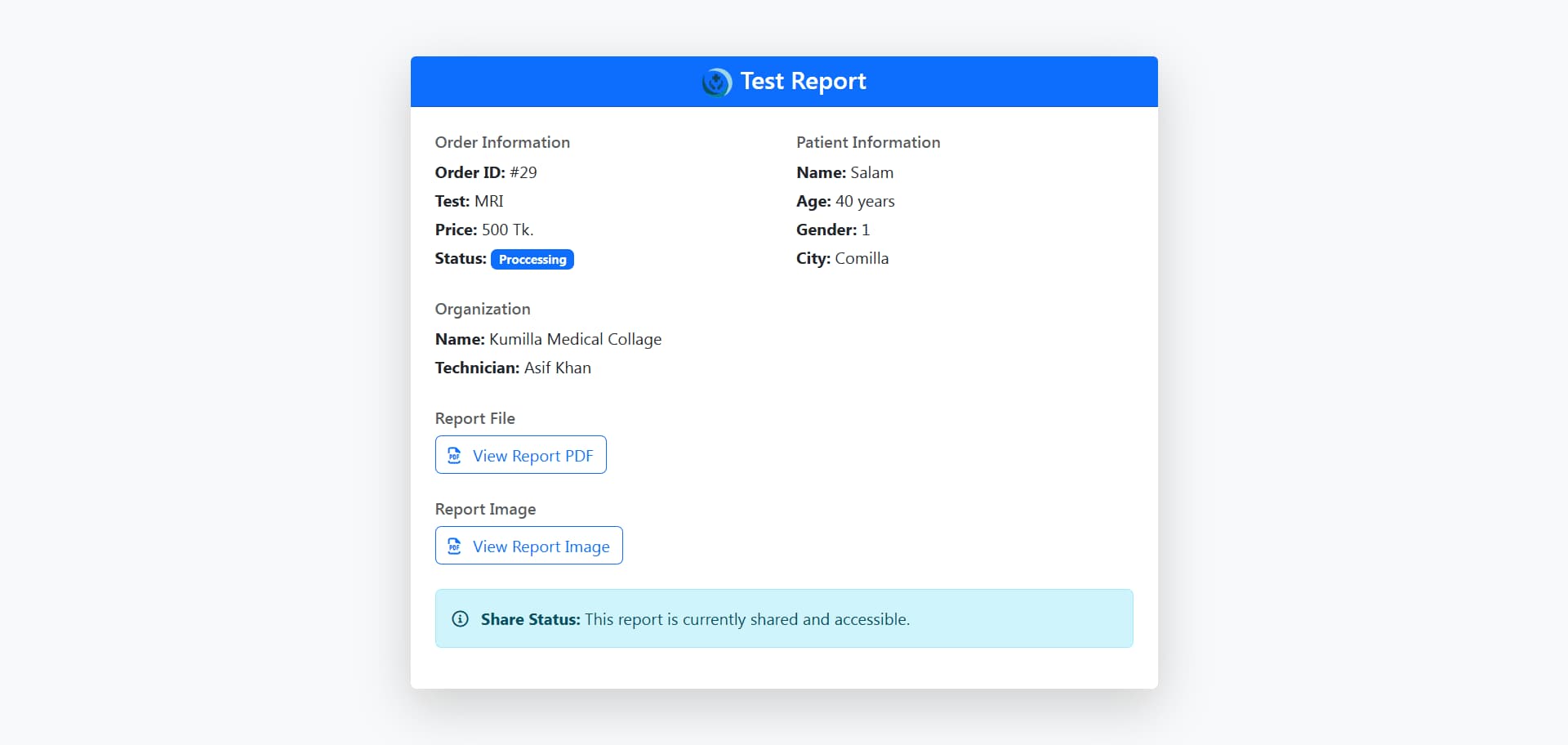Click the Test MRI line

pos(470,201)
